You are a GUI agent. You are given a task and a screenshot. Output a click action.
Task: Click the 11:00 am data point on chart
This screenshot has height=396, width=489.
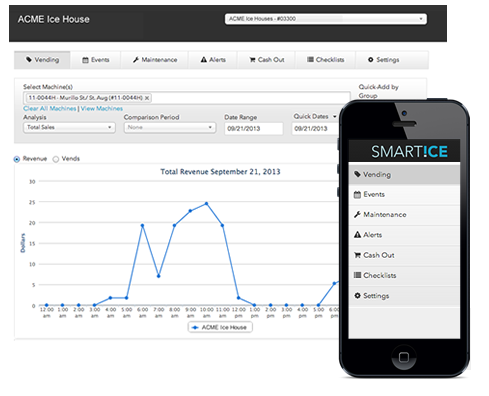click(x=222, y=226)
